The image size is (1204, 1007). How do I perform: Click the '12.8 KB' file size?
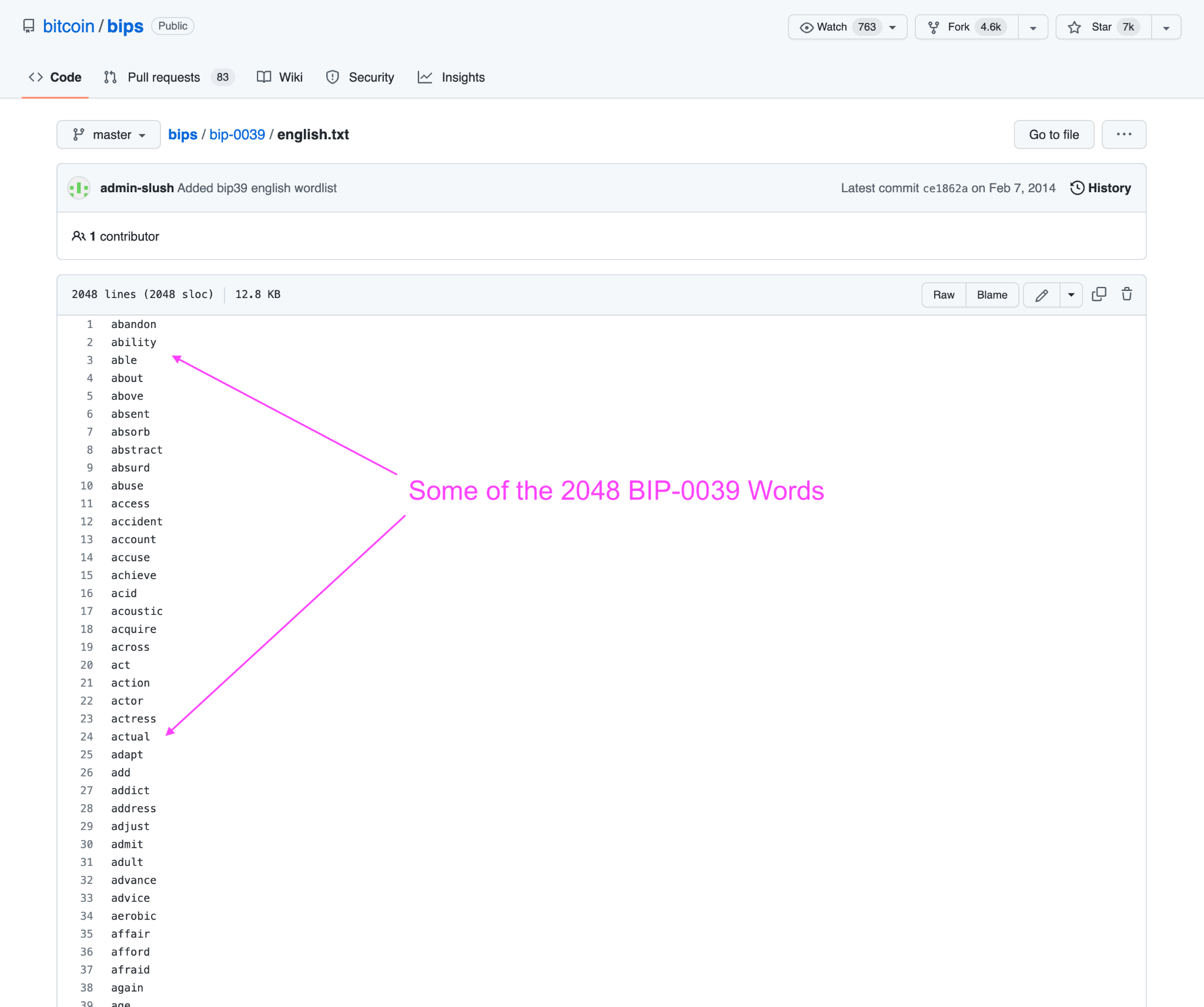[257, 295]
